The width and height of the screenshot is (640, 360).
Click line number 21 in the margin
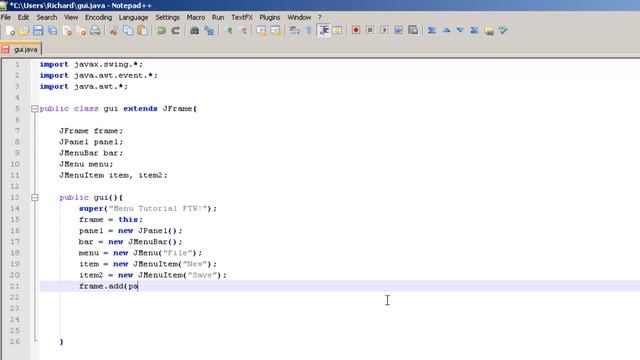15,286
